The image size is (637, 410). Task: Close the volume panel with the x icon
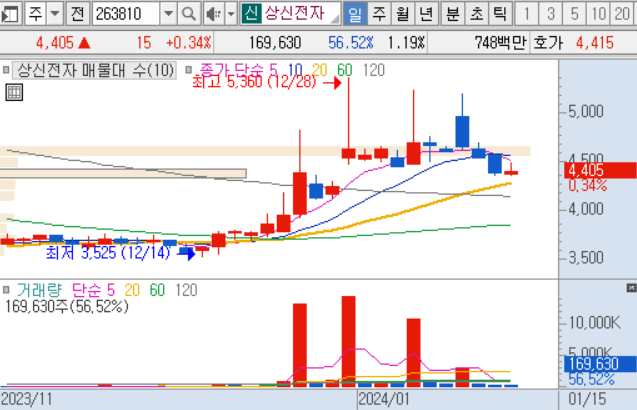tap(631, 288)
